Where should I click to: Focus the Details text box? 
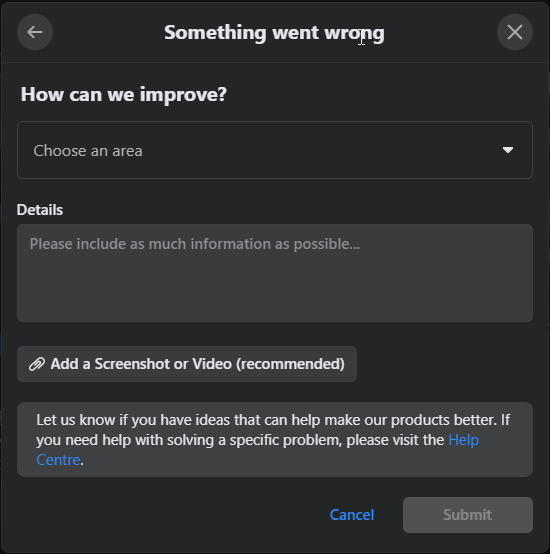click(275, 273)
